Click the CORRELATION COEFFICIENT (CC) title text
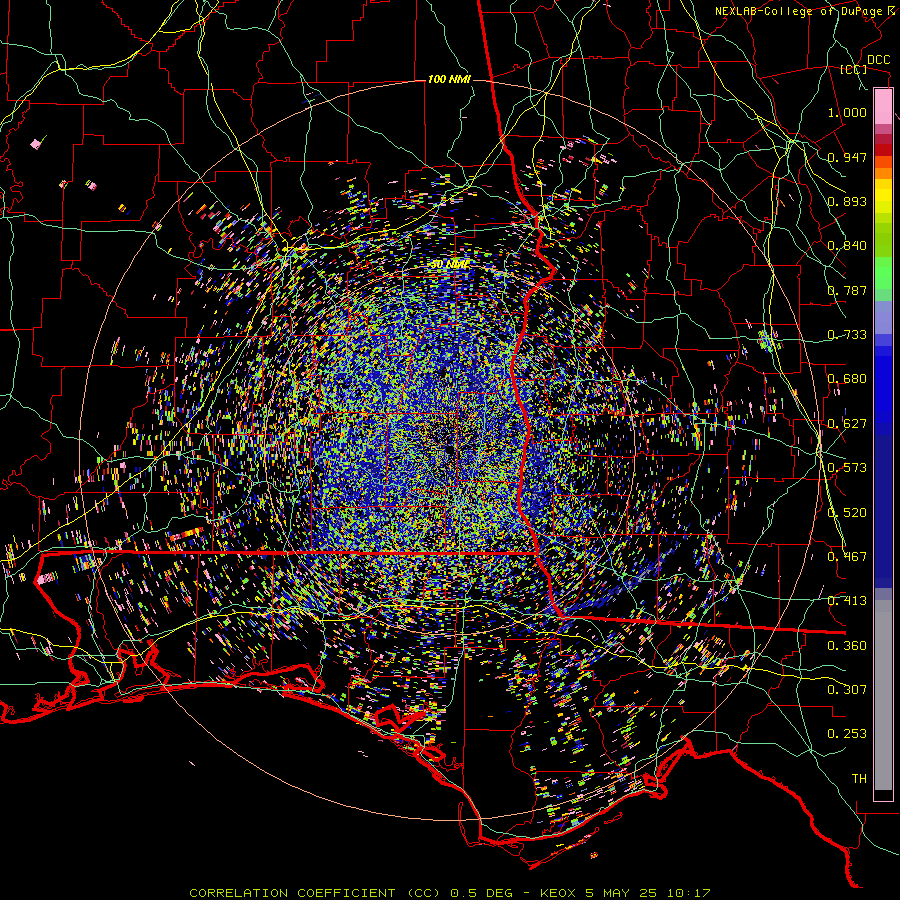Image resolution: width=900 pixels, height=900 pixels. pos(316,893)
